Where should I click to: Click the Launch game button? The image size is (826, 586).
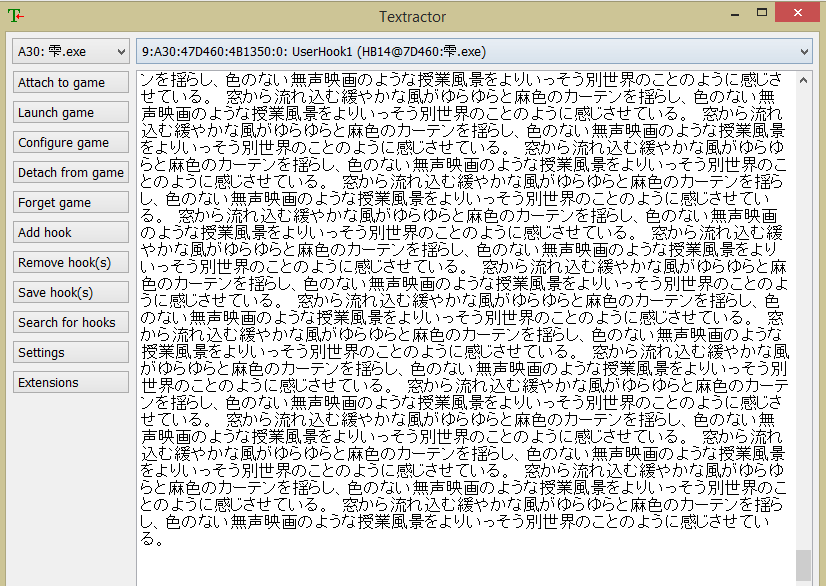point(71,113)
